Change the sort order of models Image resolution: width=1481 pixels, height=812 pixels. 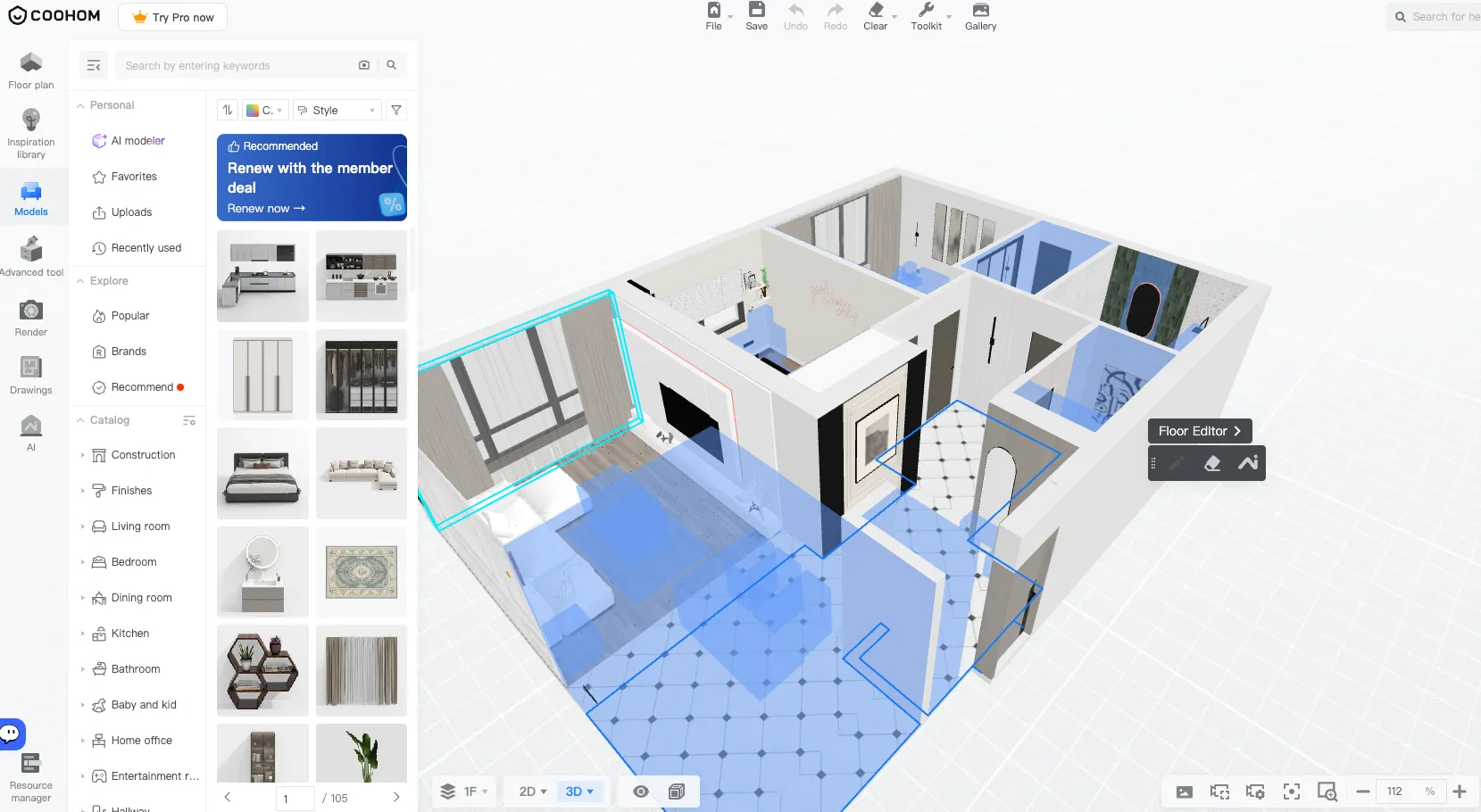pos(228,110)
